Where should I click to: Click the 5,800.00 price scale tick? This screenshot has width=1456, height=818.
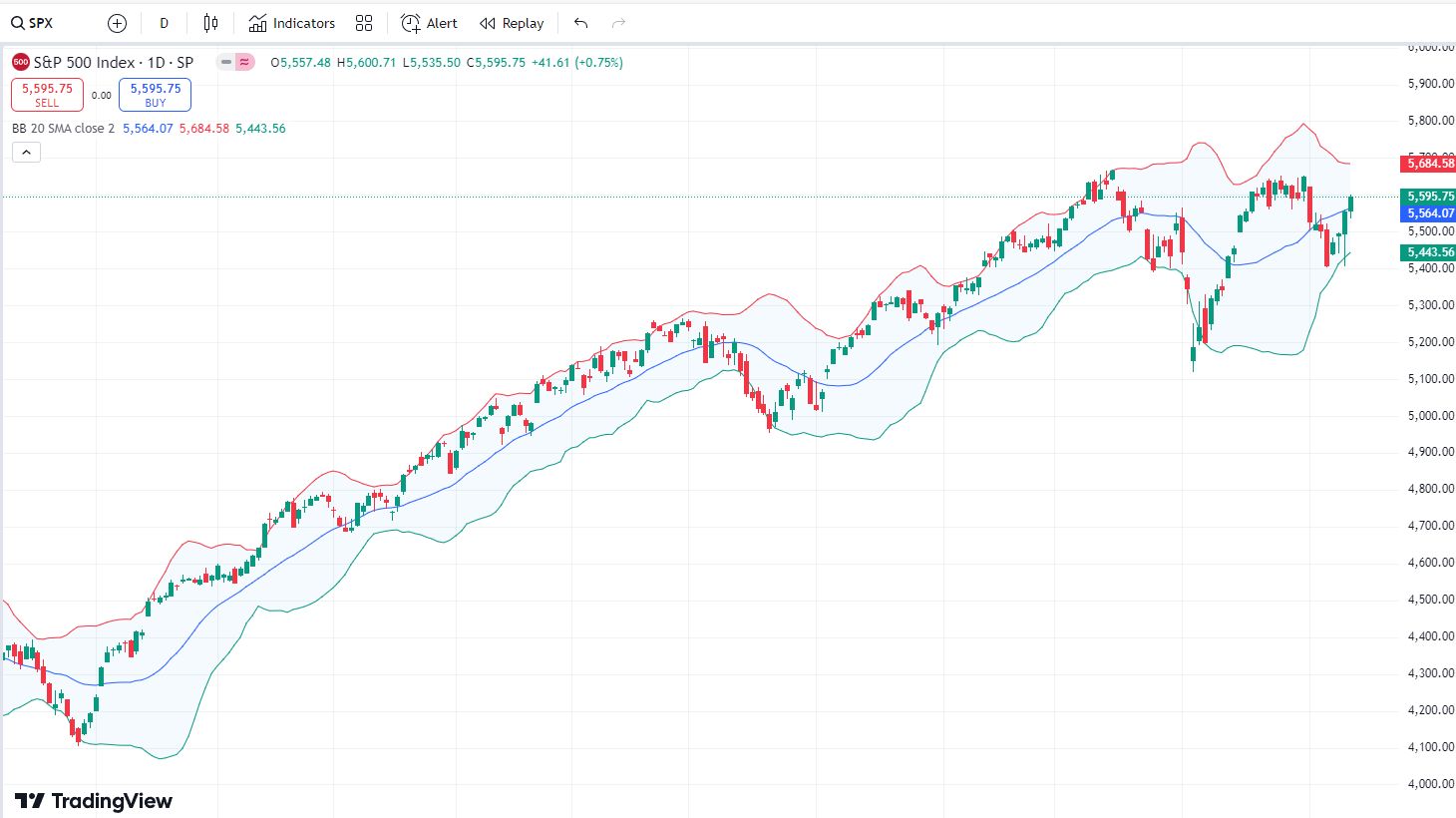pos(1431,121)
